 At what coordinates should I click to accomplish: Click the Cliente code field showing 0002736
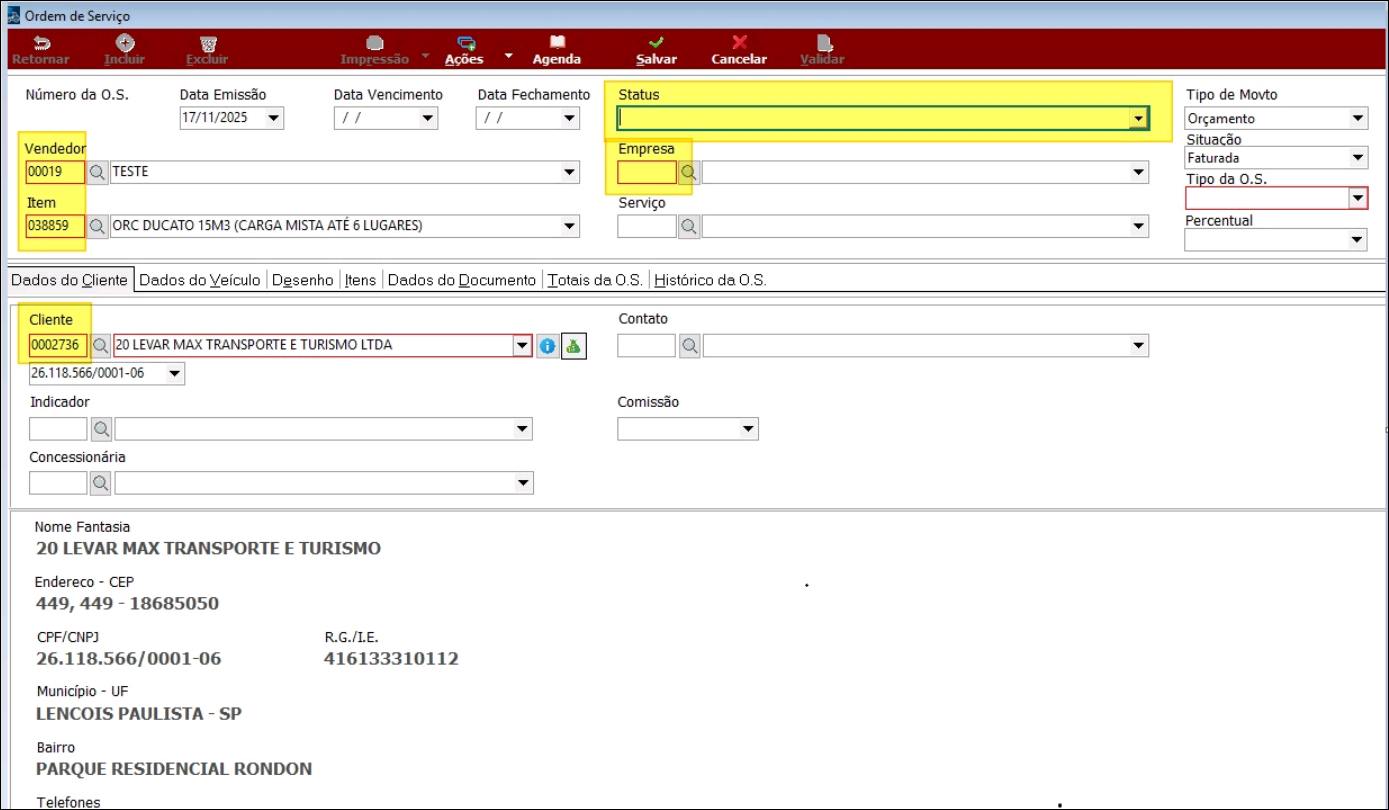click(58, 346)
